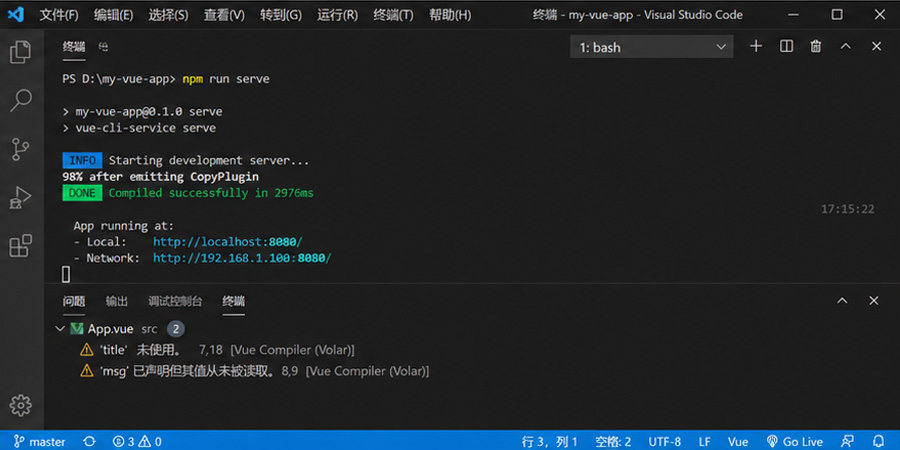Open the localhost:8080 link
The height and width of the screenshot is (450, 900).
pos(227,242)
